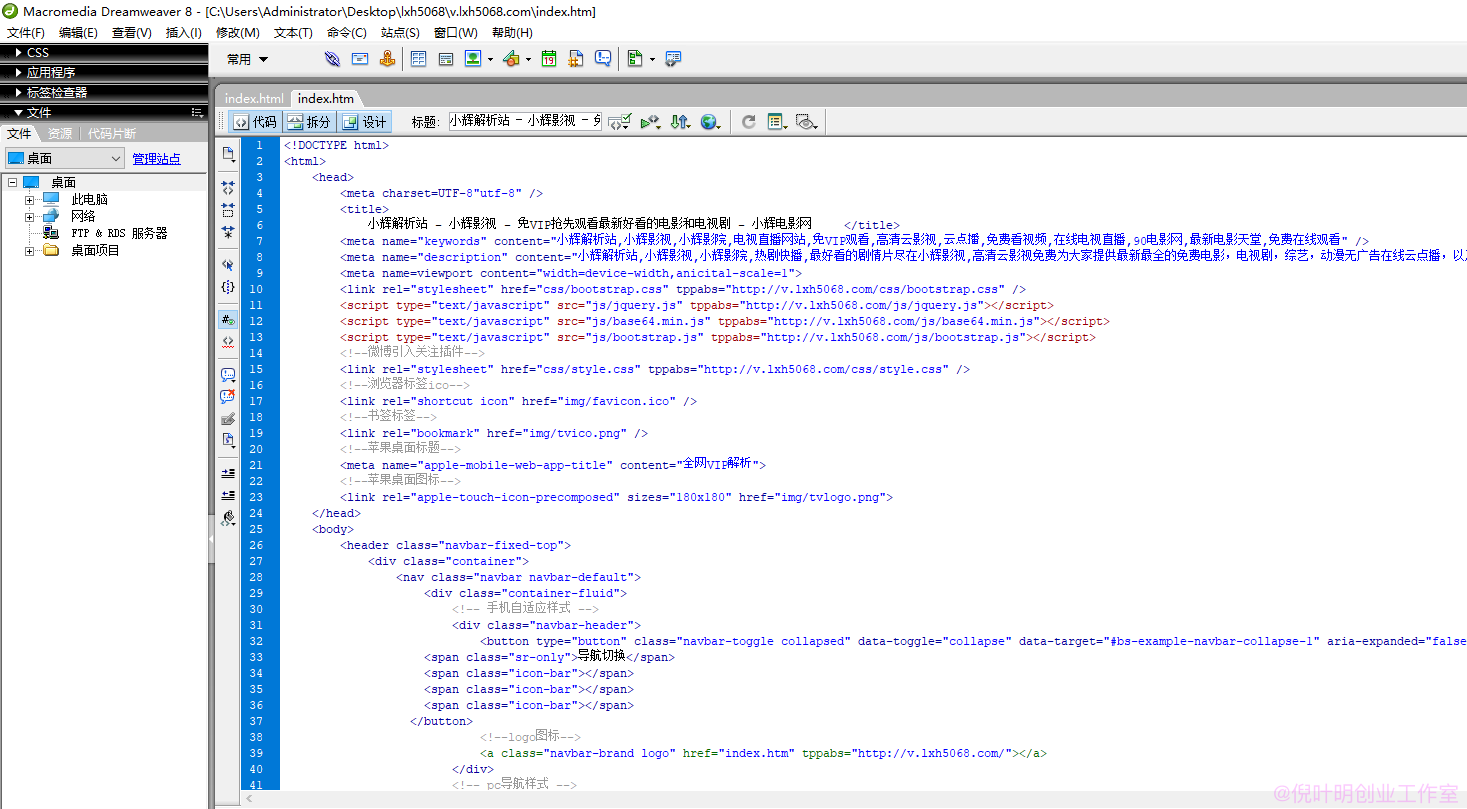Open the 编辑(E) menu
The image size is (1467, 809).
pos(78,33)
